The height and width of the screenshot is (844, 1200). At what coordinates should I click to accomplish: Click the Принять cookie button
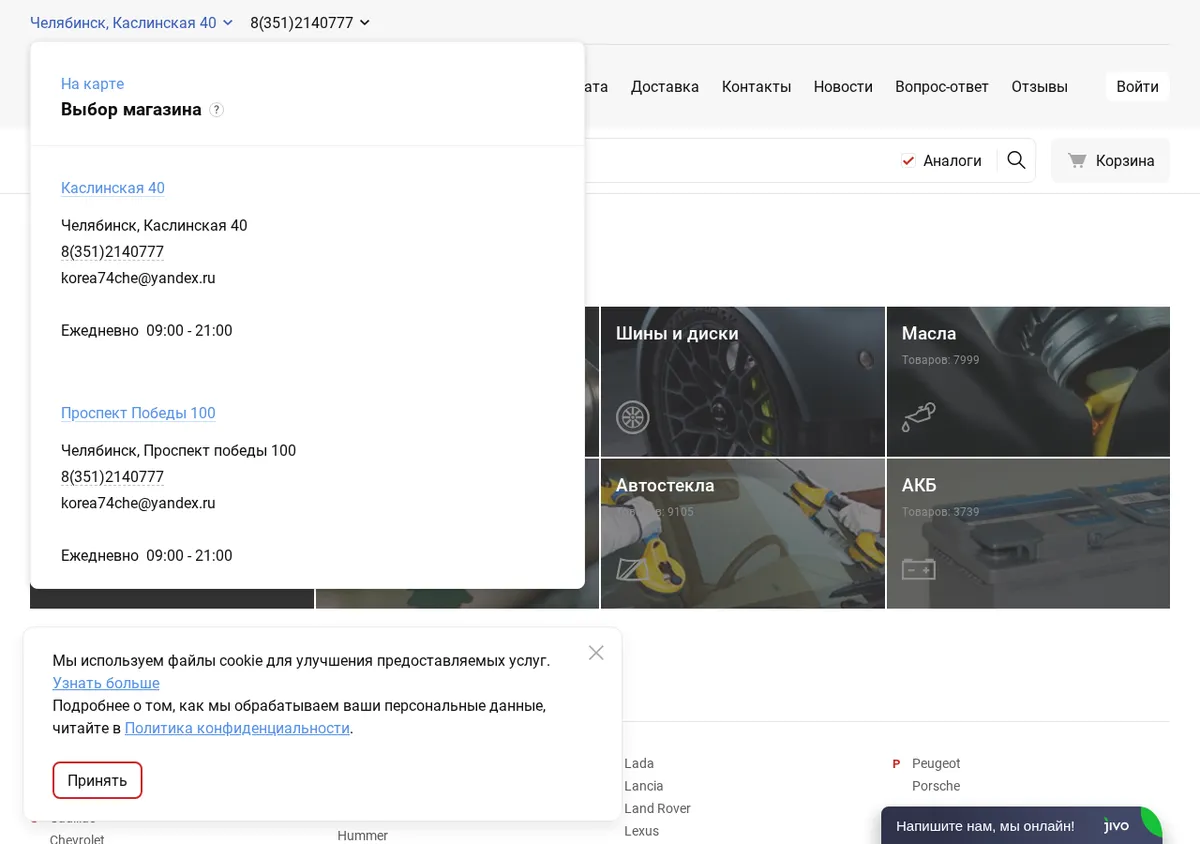(x=97, y=780)
